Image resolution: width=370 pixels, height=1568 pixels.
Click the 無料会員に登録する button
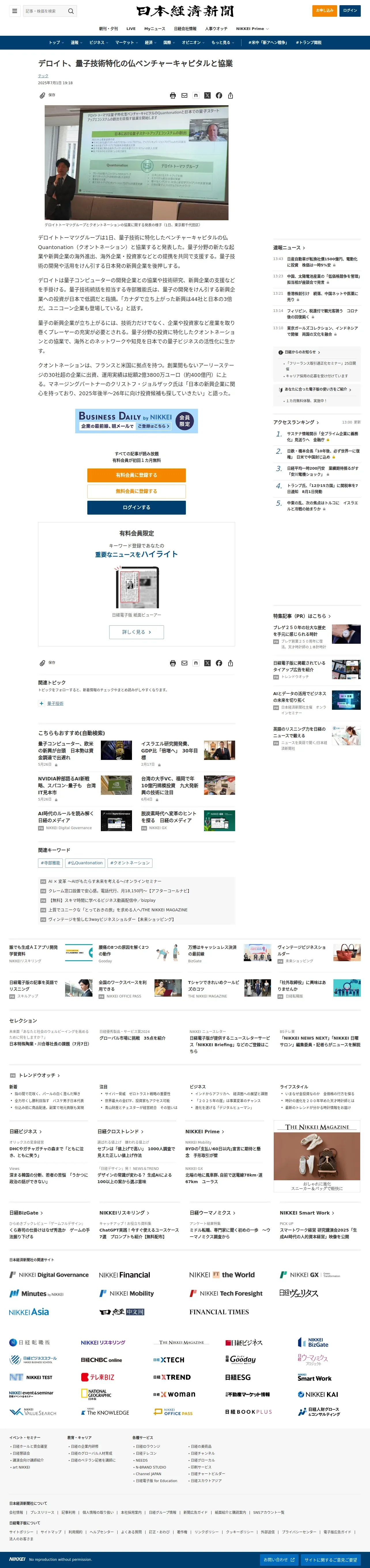tap(136, 491)
